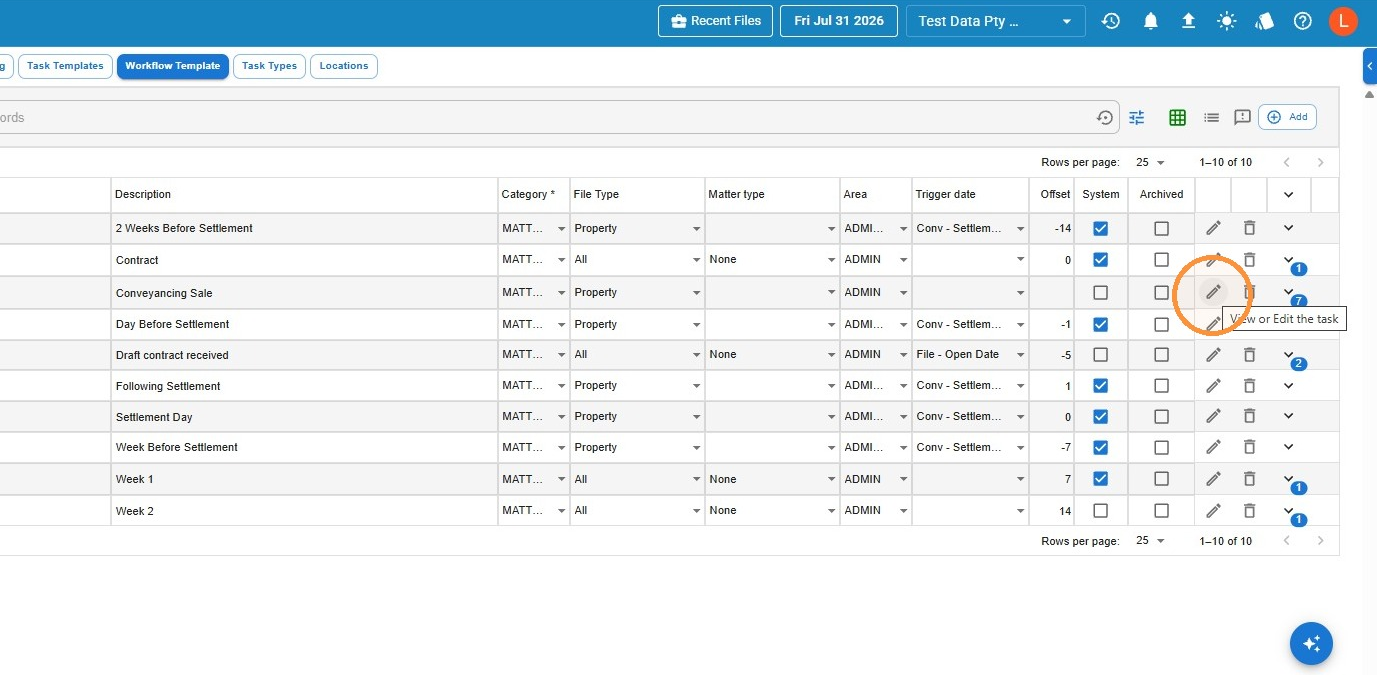The image size is (1377, 675).
Task: Open Area dropdown for Settlement Day row
Action: [876, 416]
